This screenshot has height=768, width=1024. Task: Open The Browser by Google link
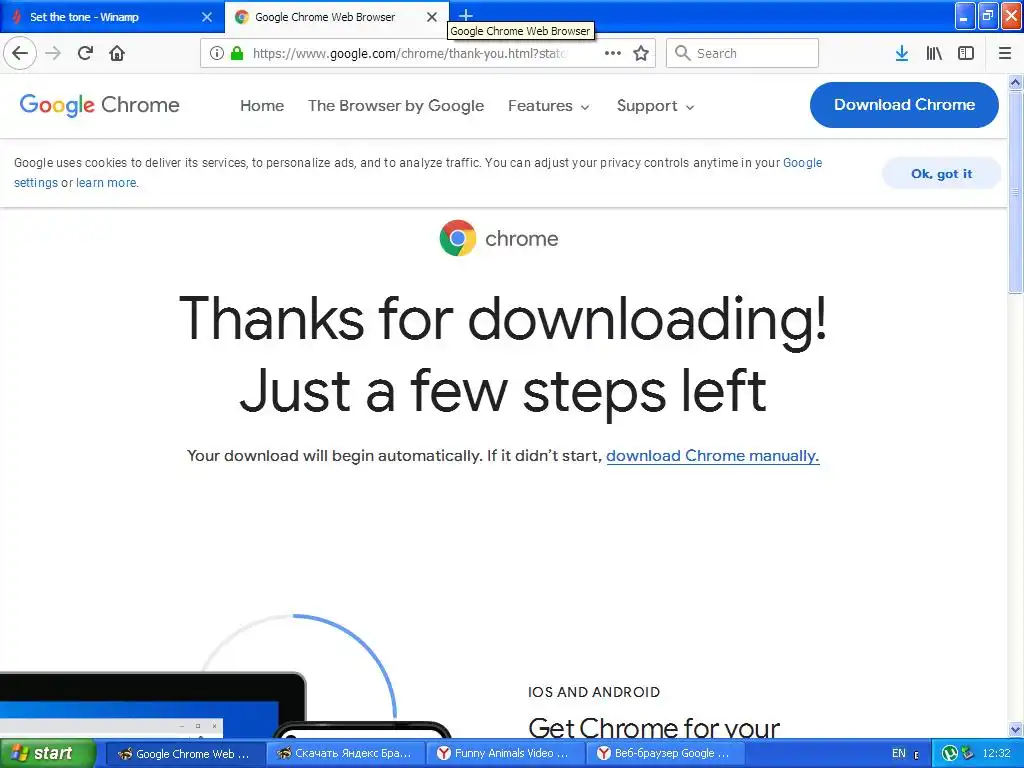pos(396,106)
